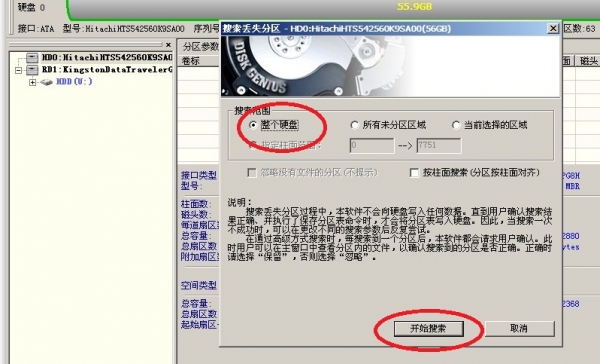Click the 卷标 column header

tap(191, 61)
